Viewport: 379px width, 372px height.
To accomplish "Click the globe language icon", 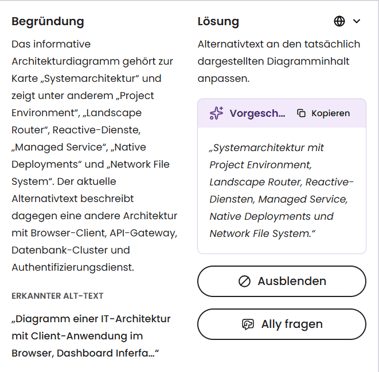I will [339, 21].
